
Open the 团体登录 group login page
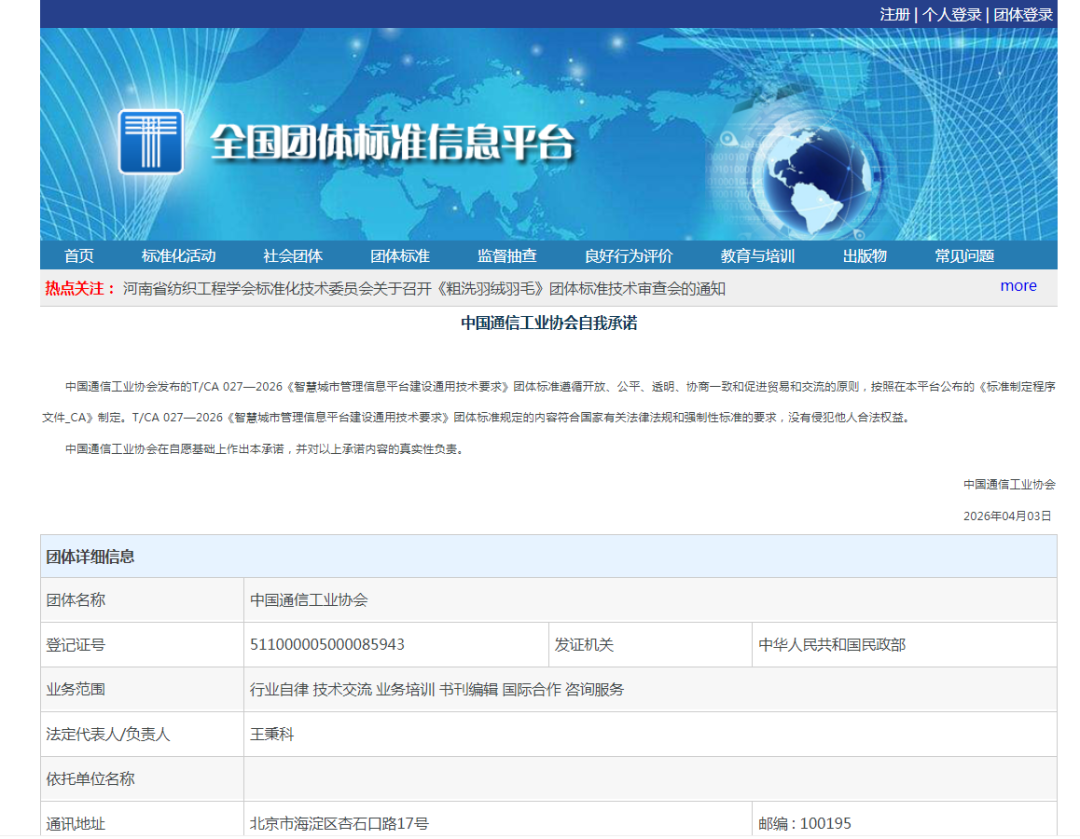coord(1023,14)
